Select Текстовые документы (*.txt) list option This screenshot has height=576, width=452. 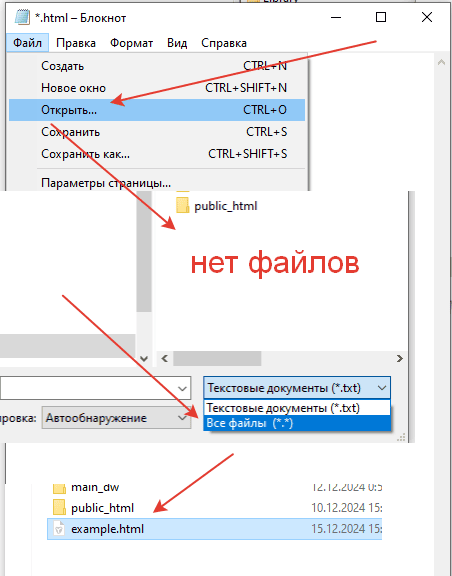point(297,408)
